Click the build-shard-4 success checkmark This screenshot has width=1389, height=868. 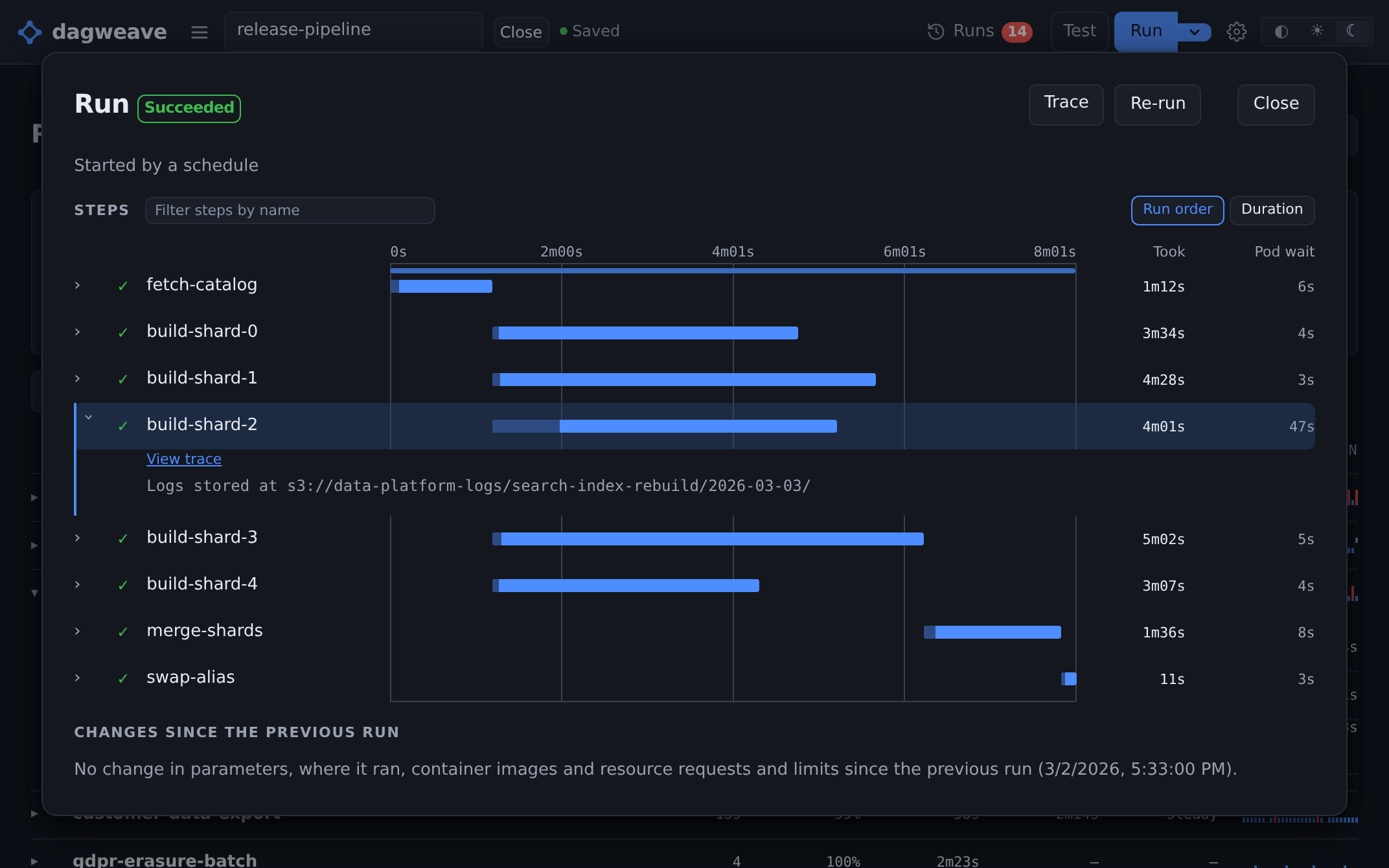click(x=123, y=586)
